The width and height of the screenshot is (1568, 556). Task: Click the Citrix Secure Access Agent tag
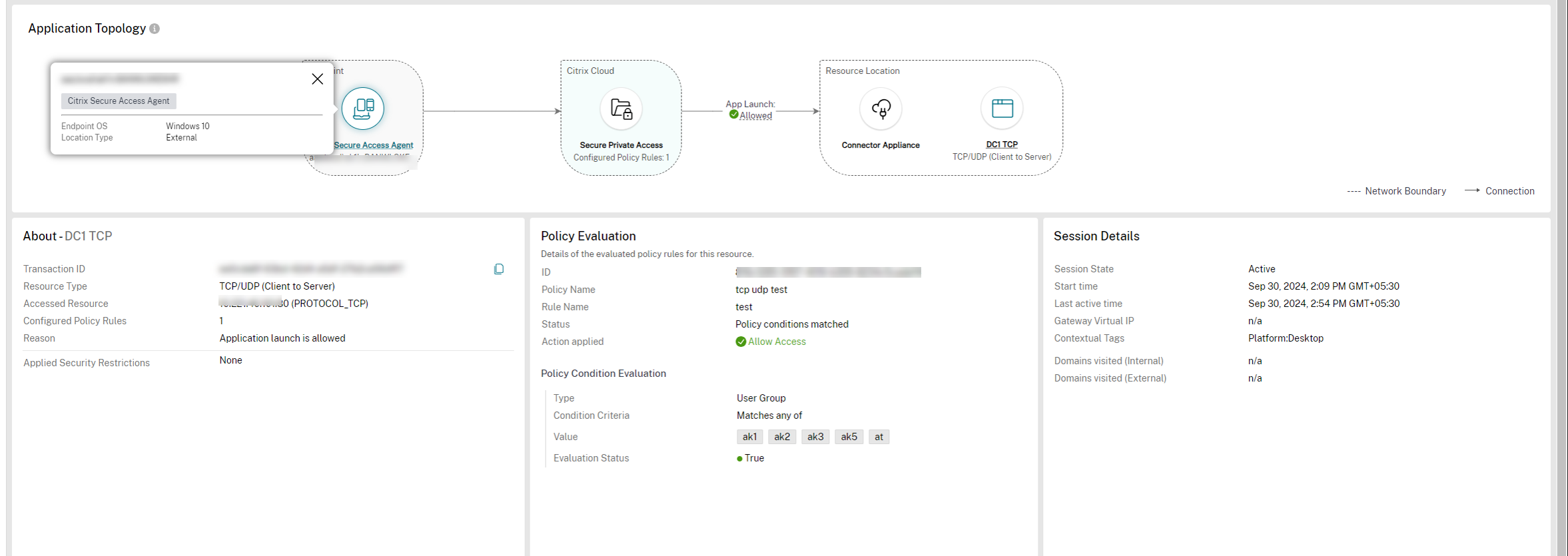click(119, 101)
